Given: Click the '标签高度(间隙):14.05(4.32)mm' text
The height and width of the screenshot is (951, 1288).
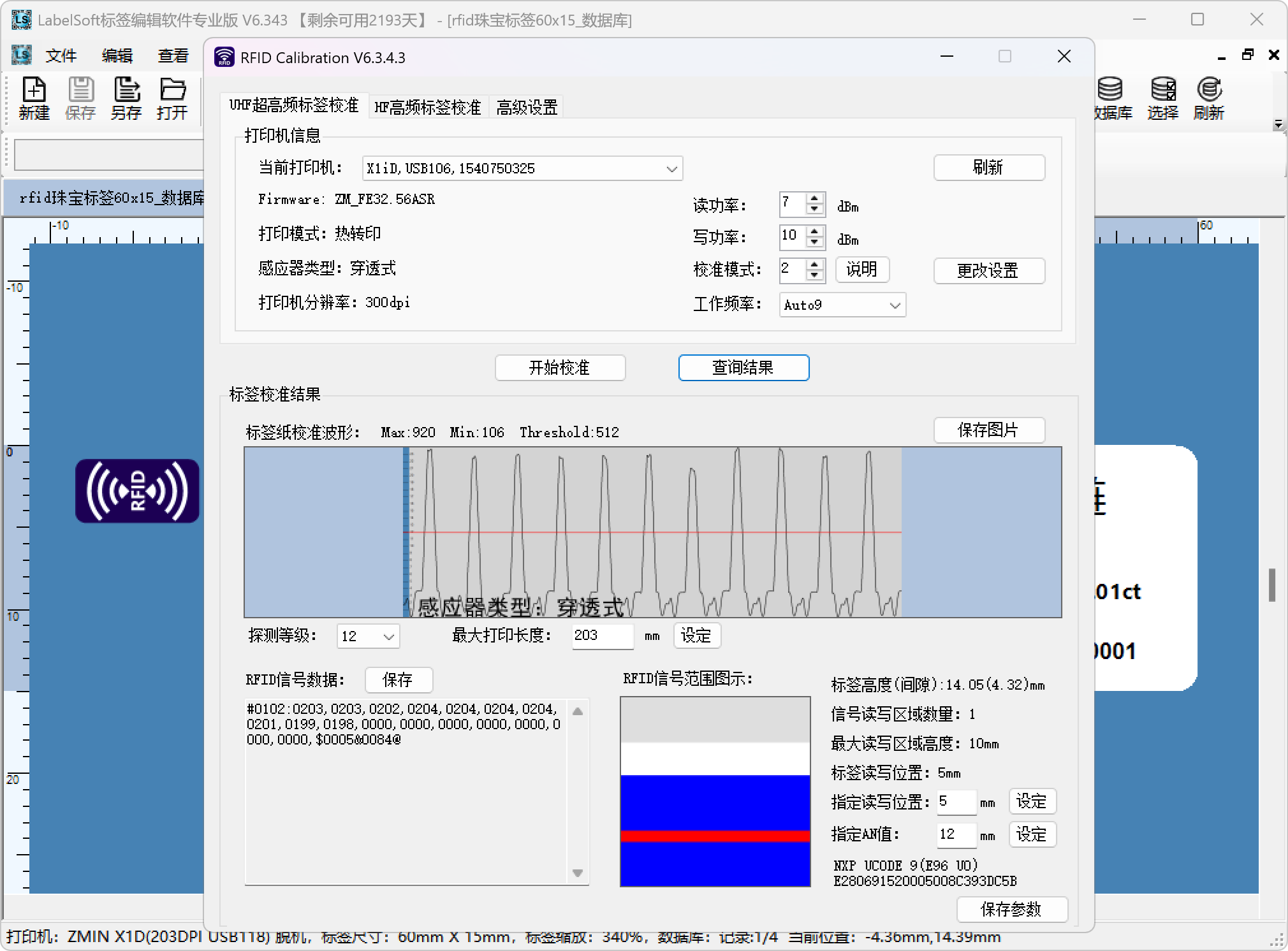Looking at the screenshot, I should pos(938,685).
